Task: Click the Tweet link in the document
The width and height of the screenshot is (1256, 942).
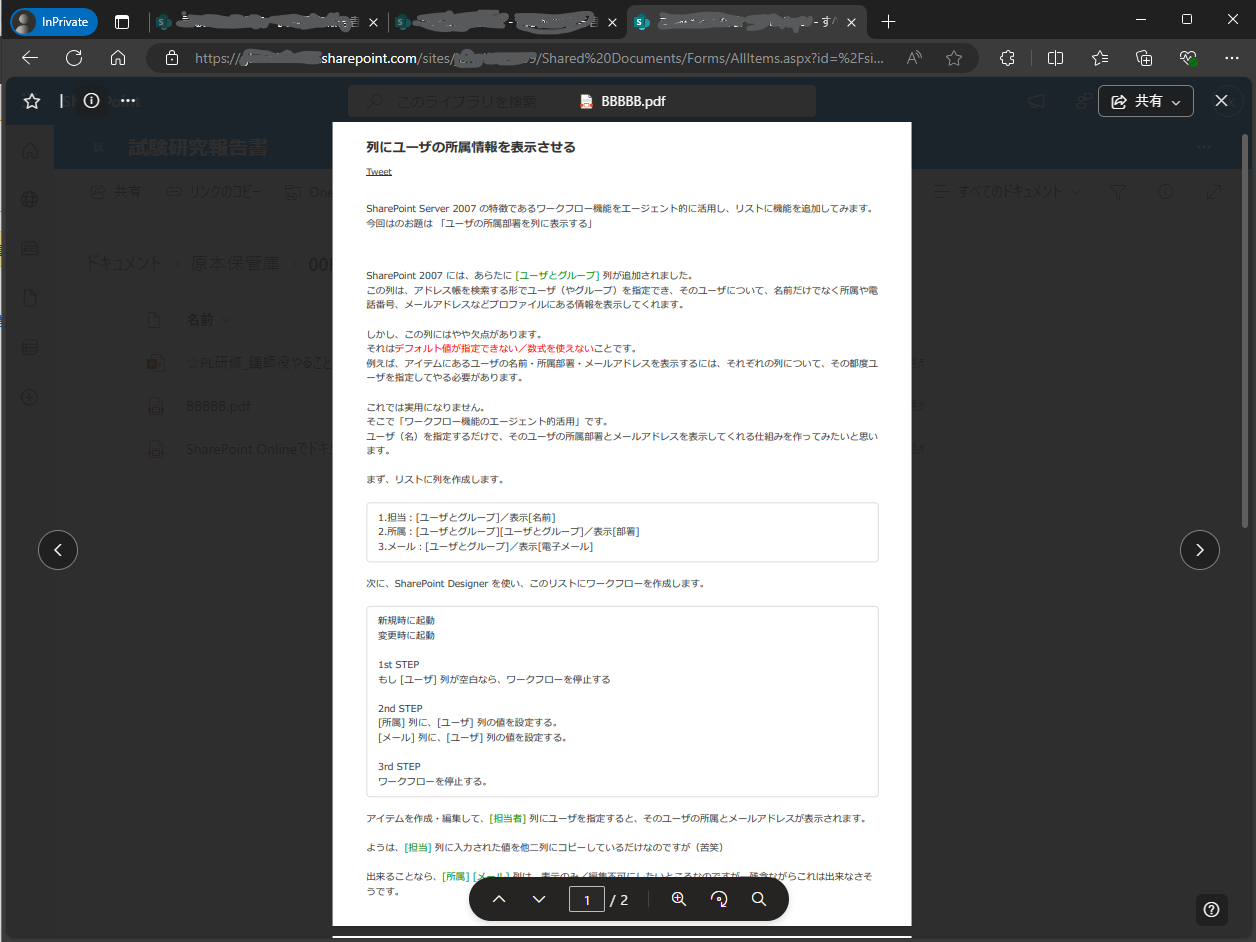Action: coord(379,171)
